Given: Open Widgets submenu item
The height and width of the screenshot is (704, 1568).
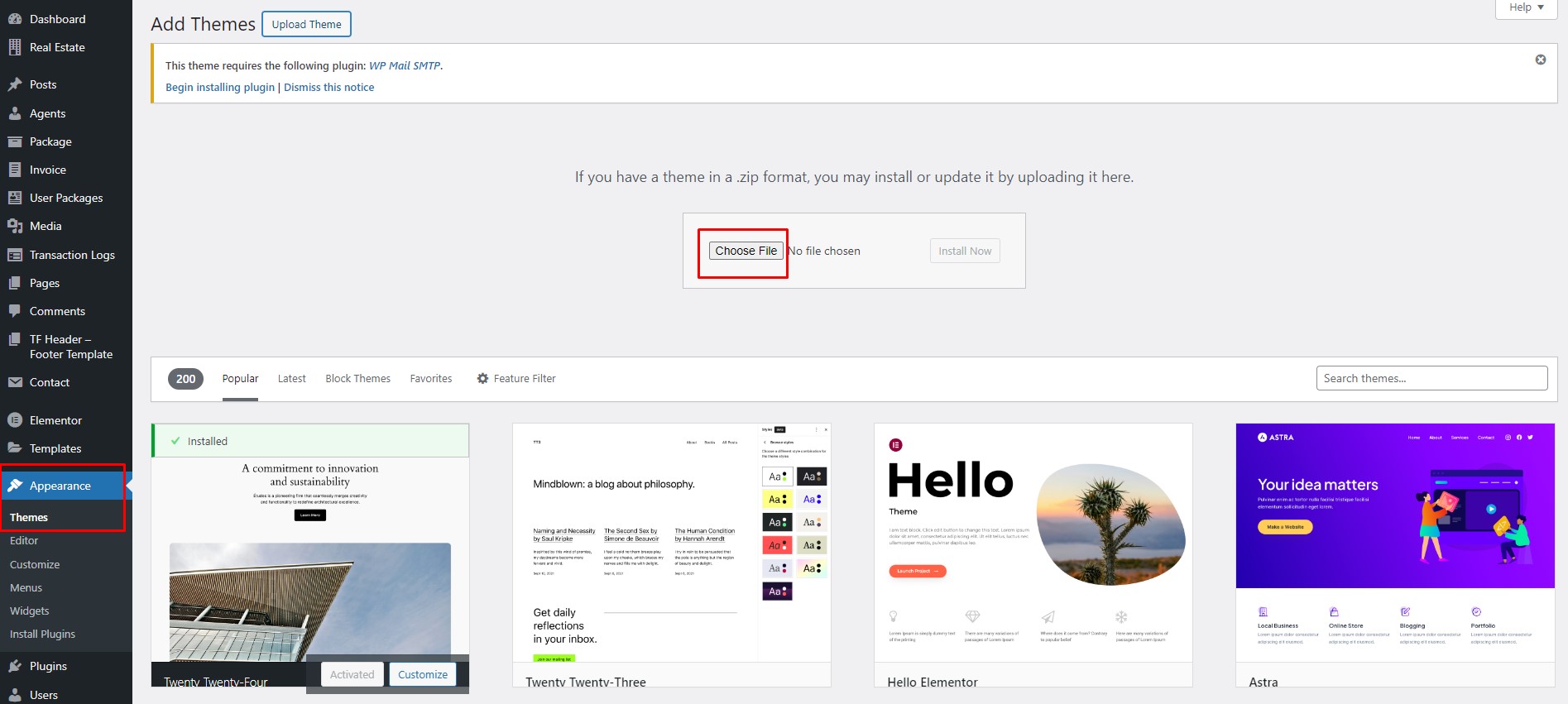Looking at the screenshot, I should tap(30, 611).
